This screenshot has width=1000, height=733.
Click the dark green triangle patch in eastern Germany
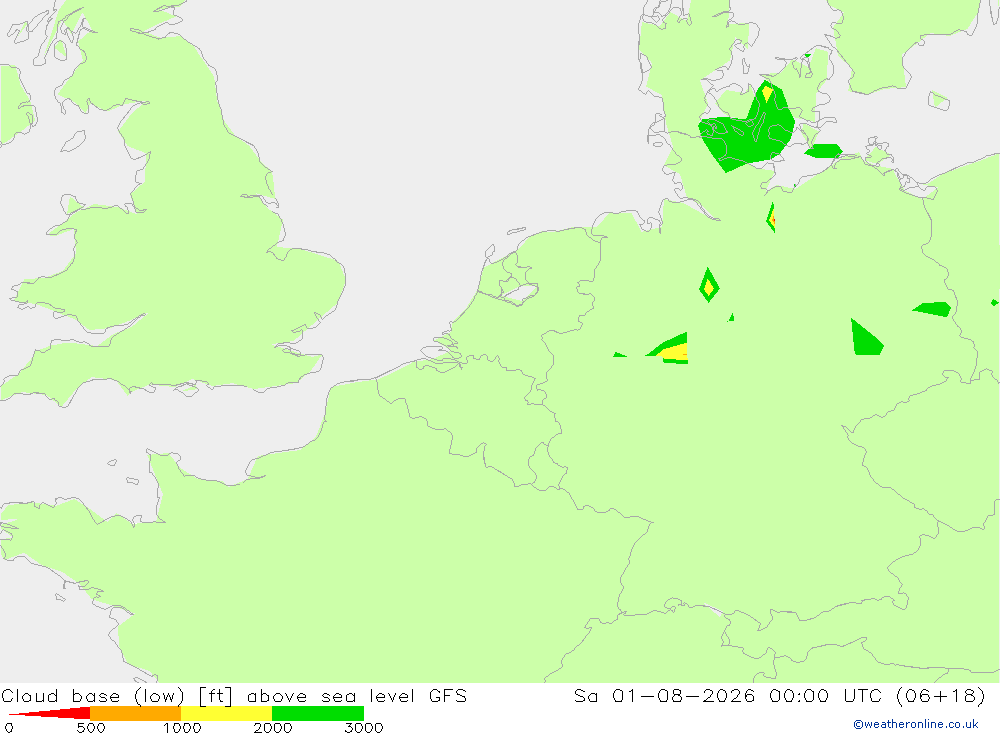(865, 339)
